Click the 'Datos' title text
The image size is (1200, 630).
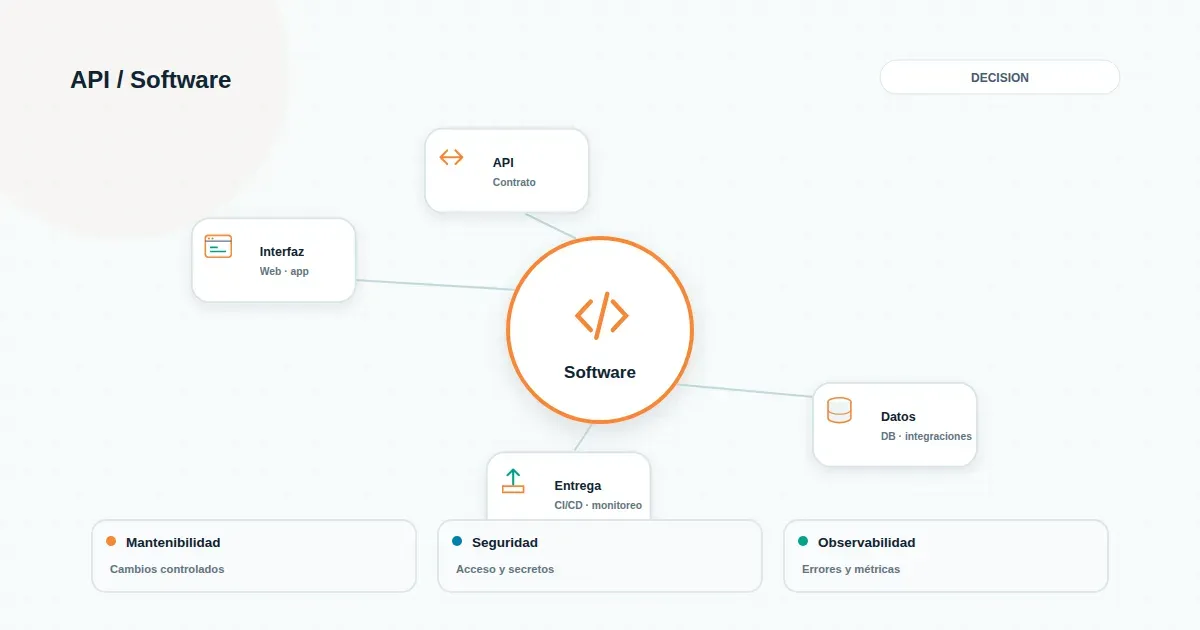click(898, 416)
